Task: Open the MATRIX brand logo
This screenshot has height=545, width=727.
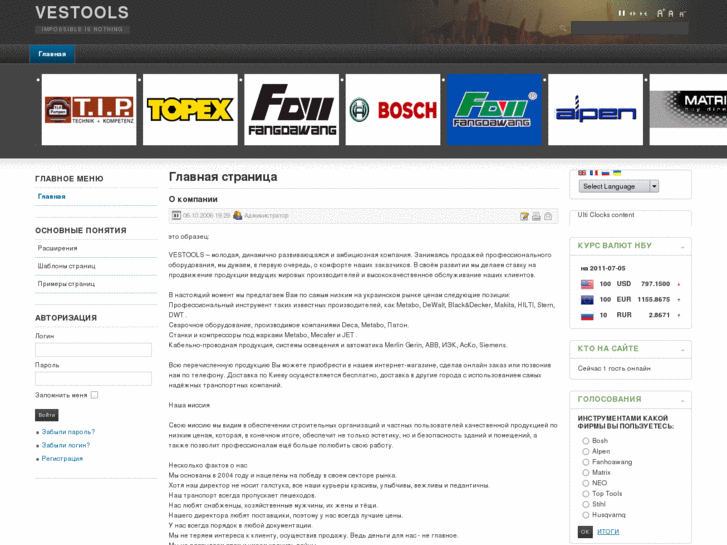Action: pos(688,109)
